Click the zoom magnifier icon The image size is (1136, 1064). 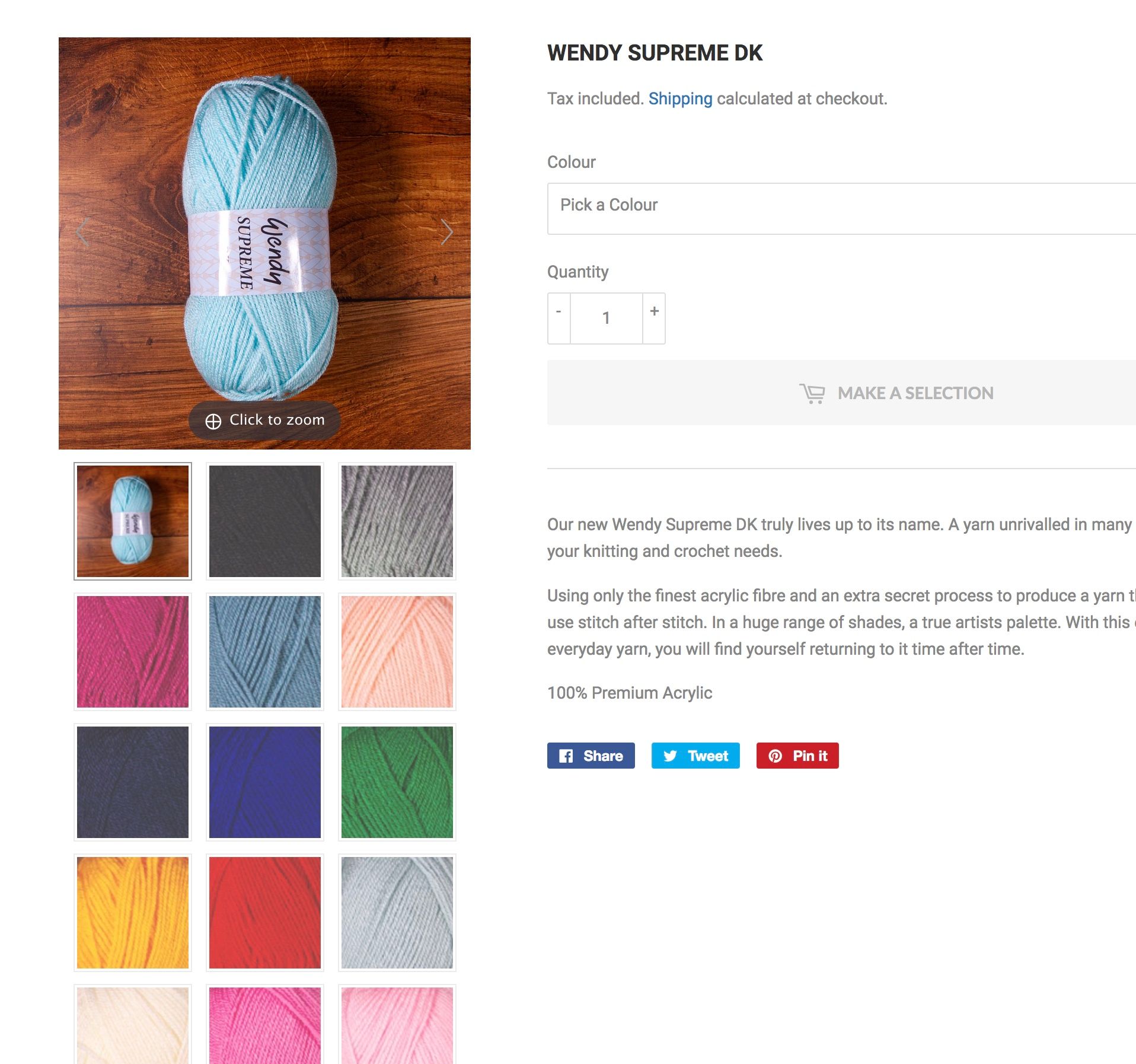point(213,421)
